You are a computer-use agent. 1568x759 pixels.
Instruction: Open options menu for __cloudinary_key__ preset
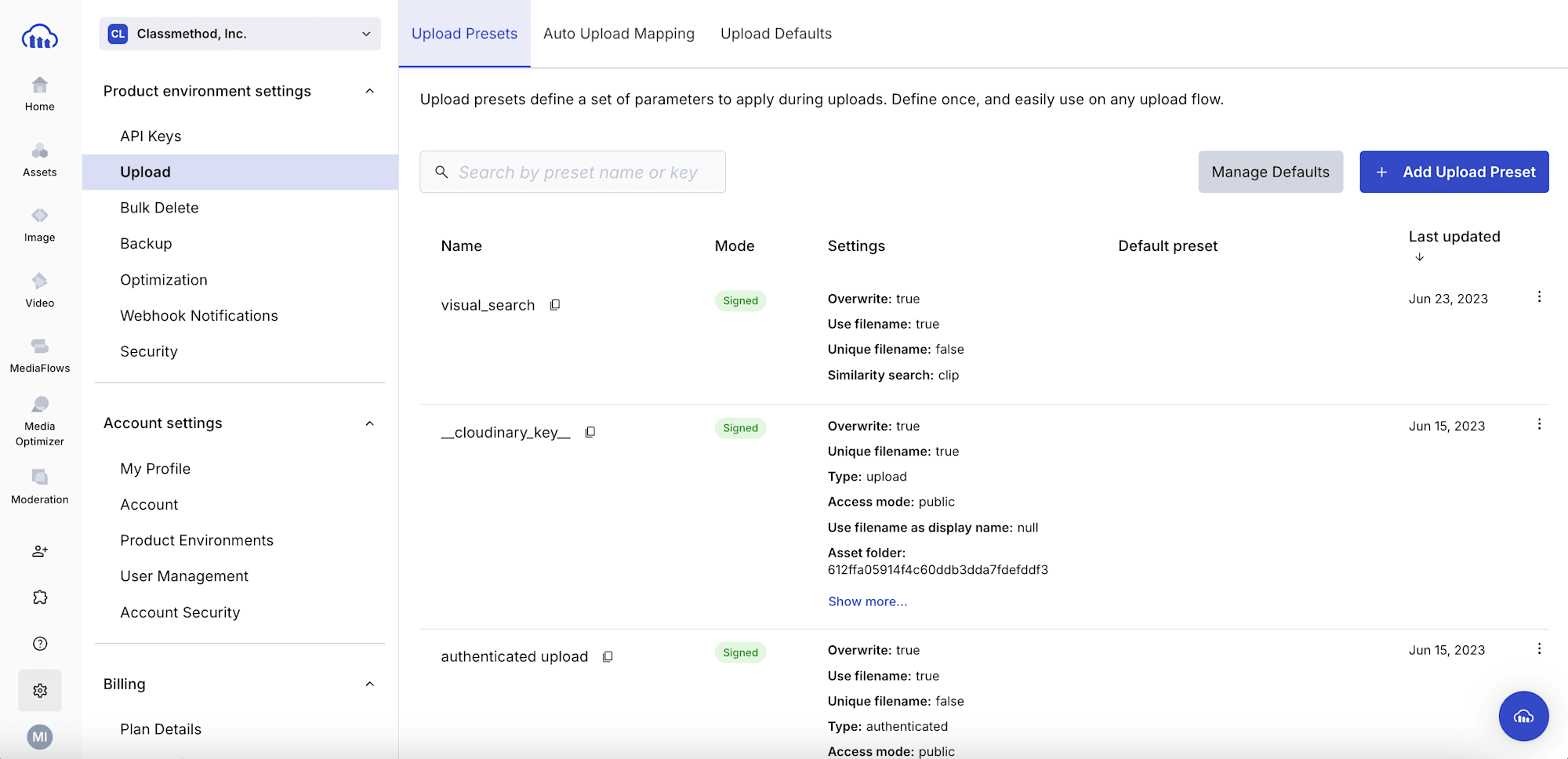coord(1539,424)
